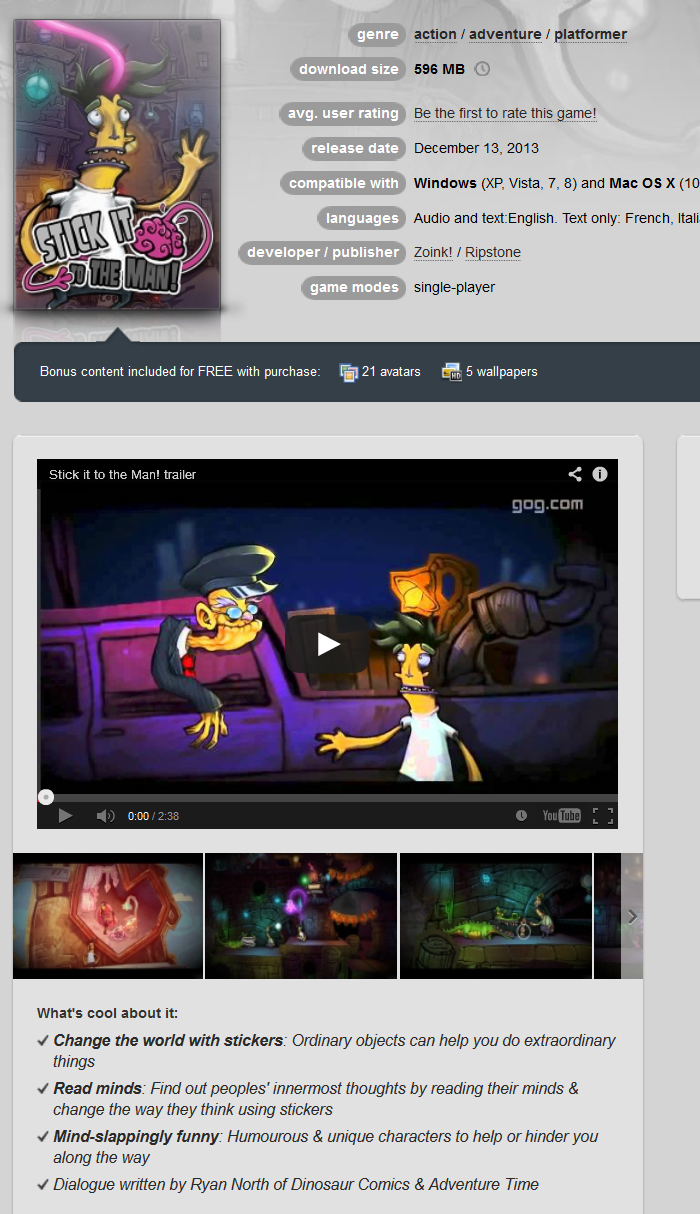Click the 'single-player' game mode text
Screen dimensions: 700x1214
[x=454, y=287]
